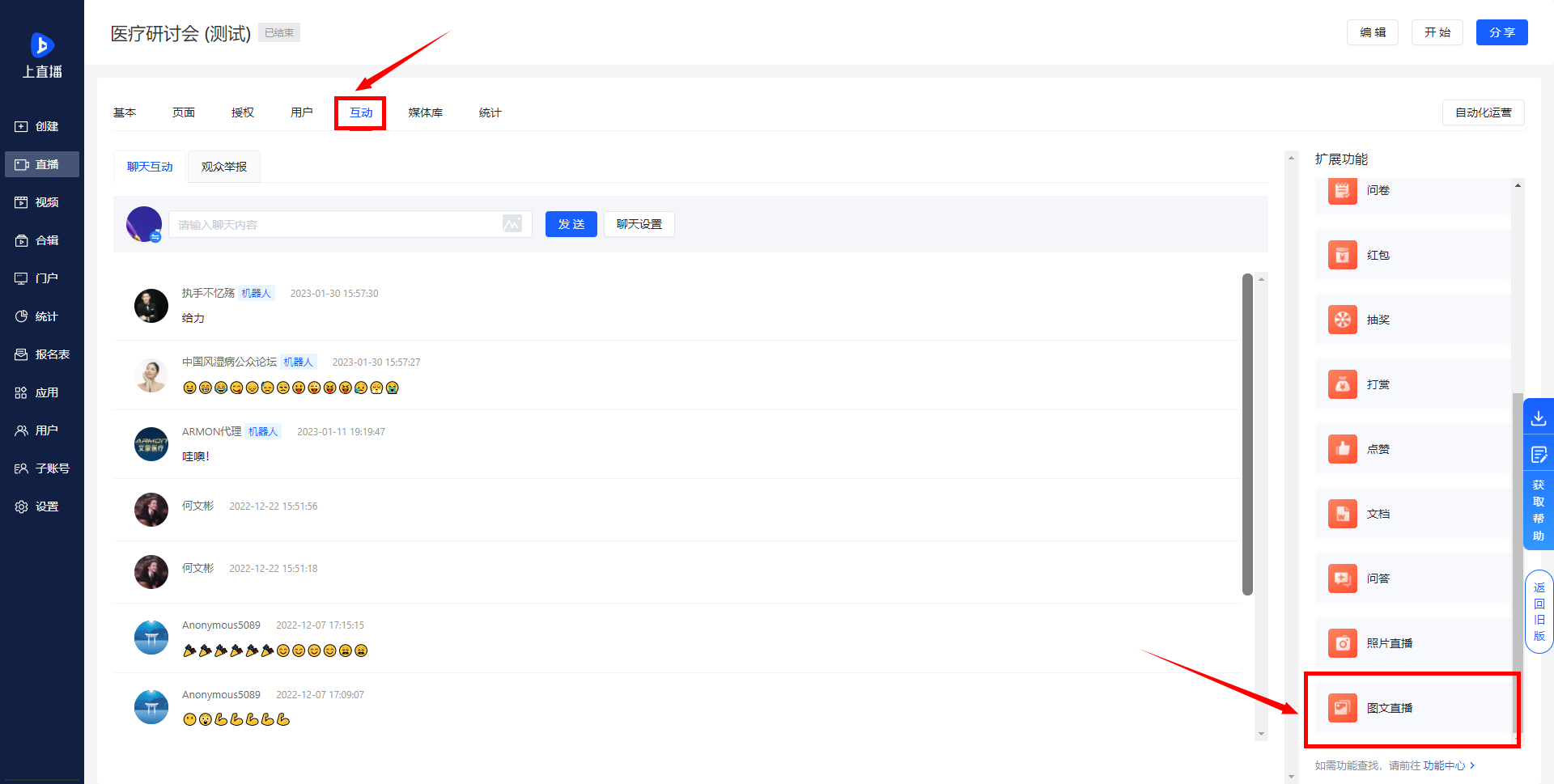The height and width of the screenshot is (784, 1554).
Task: Open 聊天设置 chat settings
Action: point(639,224)
